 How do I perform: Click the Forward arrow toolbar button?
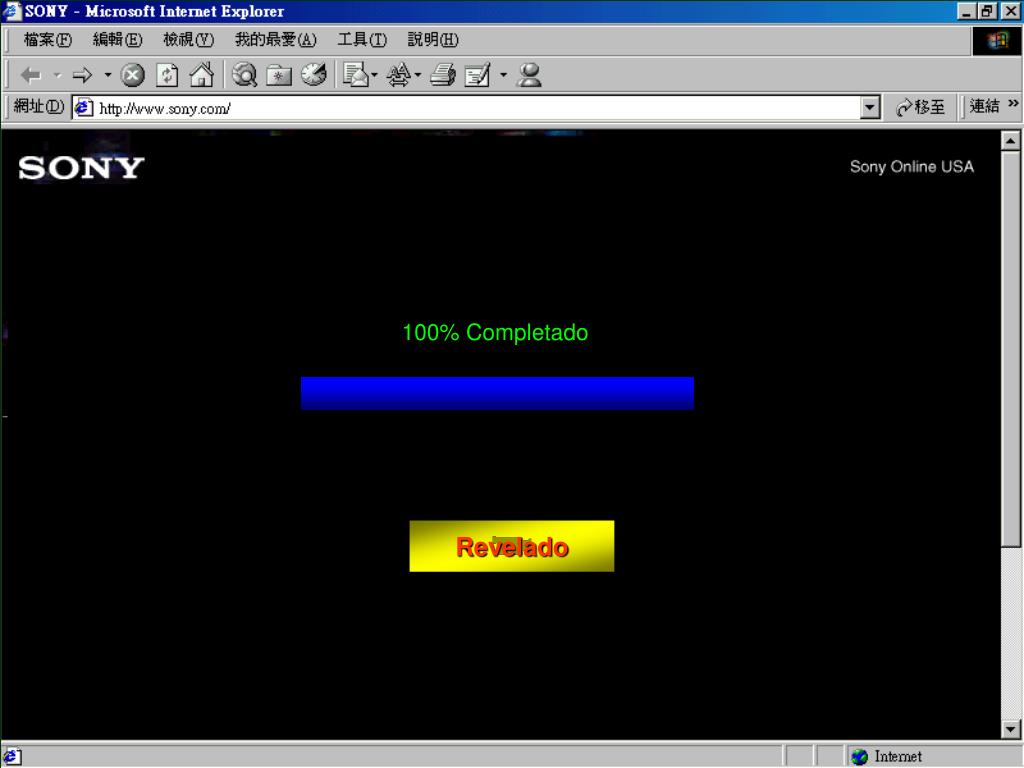(x=82, y=75)
